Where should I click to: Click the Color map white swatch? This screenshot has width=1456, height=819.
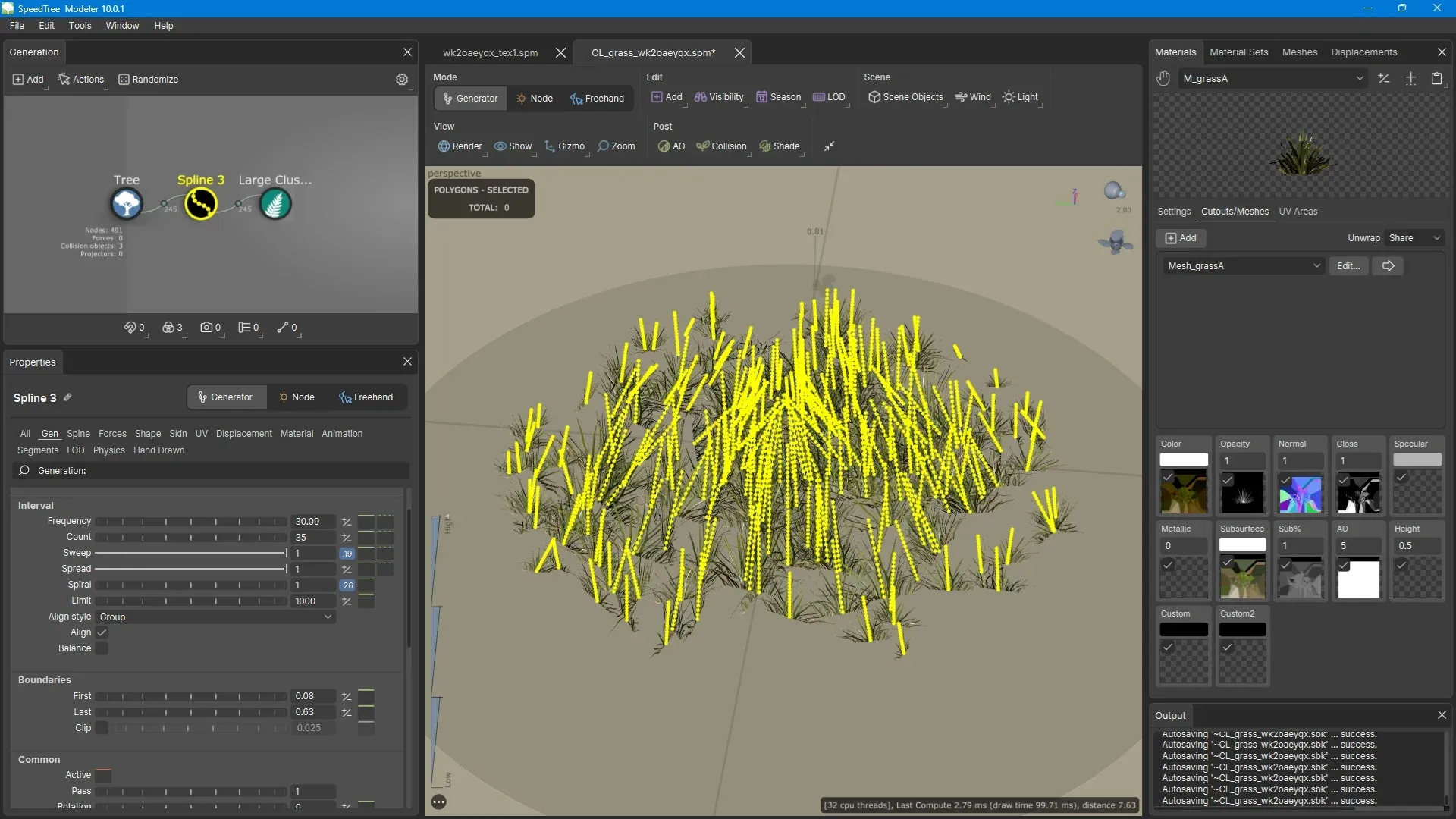coord(1183,460)
